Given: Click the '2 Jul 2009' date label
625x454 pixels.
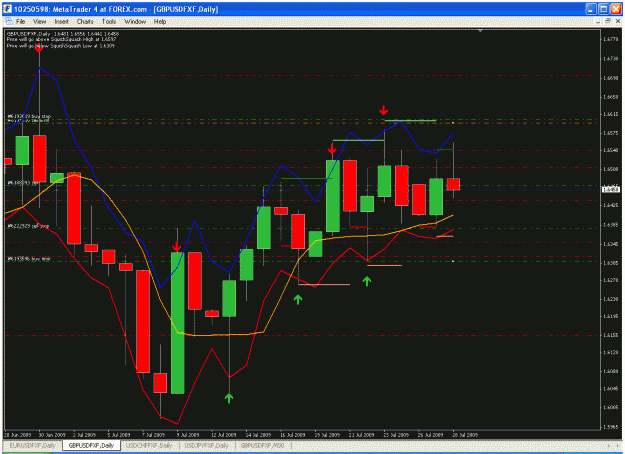Looking at the screenshot, I should [84, 435].
